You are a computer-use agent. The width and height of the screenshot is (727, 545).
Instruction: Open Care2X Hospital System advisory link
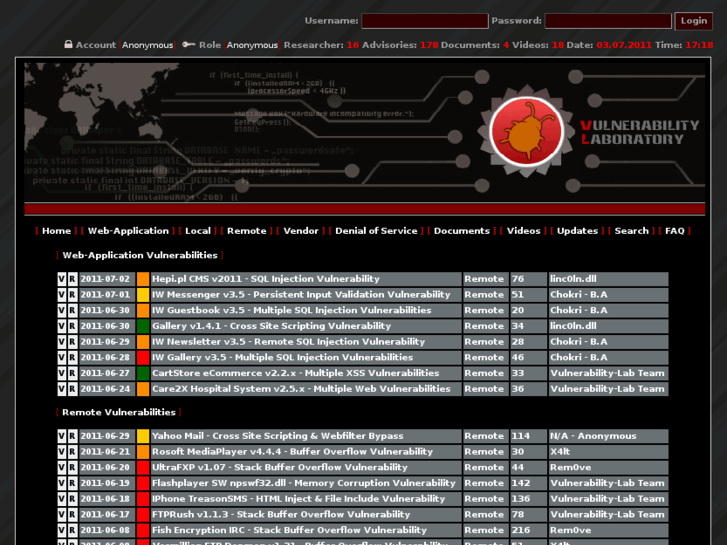pos(301,390)
